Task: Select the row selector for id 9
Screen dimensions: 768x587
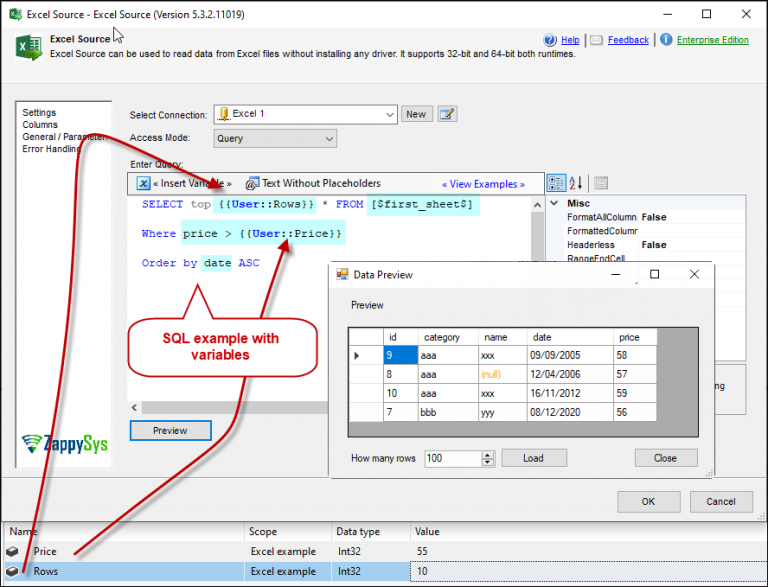Action: tap(366, 355)
